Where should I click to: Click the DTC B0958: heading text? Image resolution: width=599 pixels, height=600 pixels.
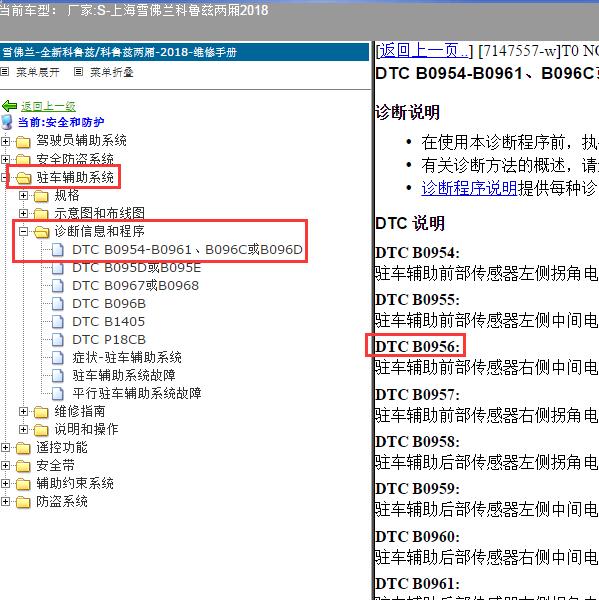pyautogui.click(x=417, y=442)
